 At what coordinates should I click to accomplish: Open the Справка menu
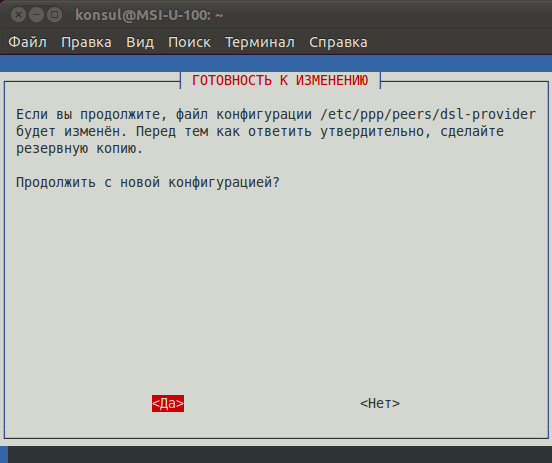(x=338, y=42)
